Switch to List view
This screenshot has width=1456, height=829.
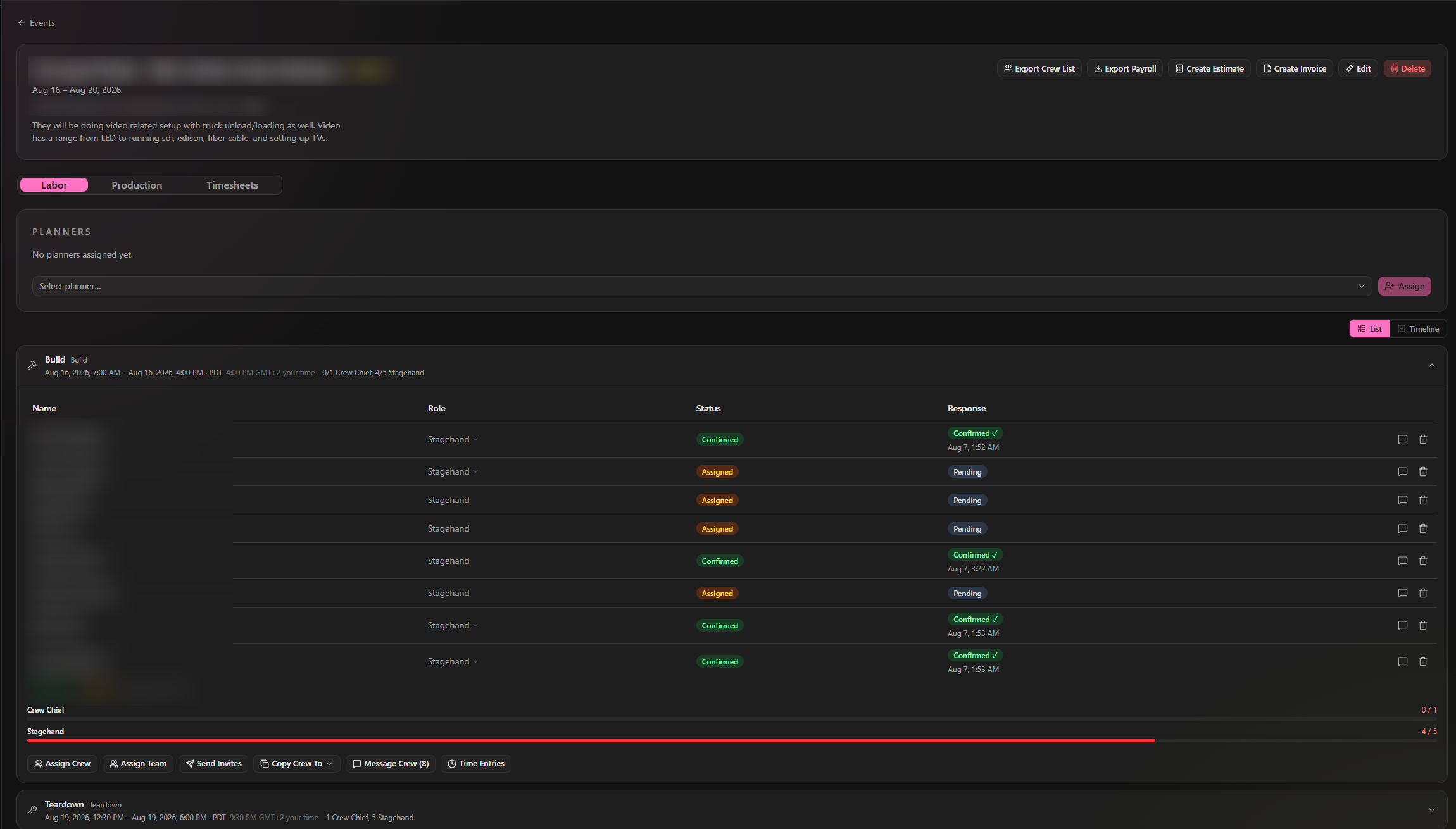1369,328
